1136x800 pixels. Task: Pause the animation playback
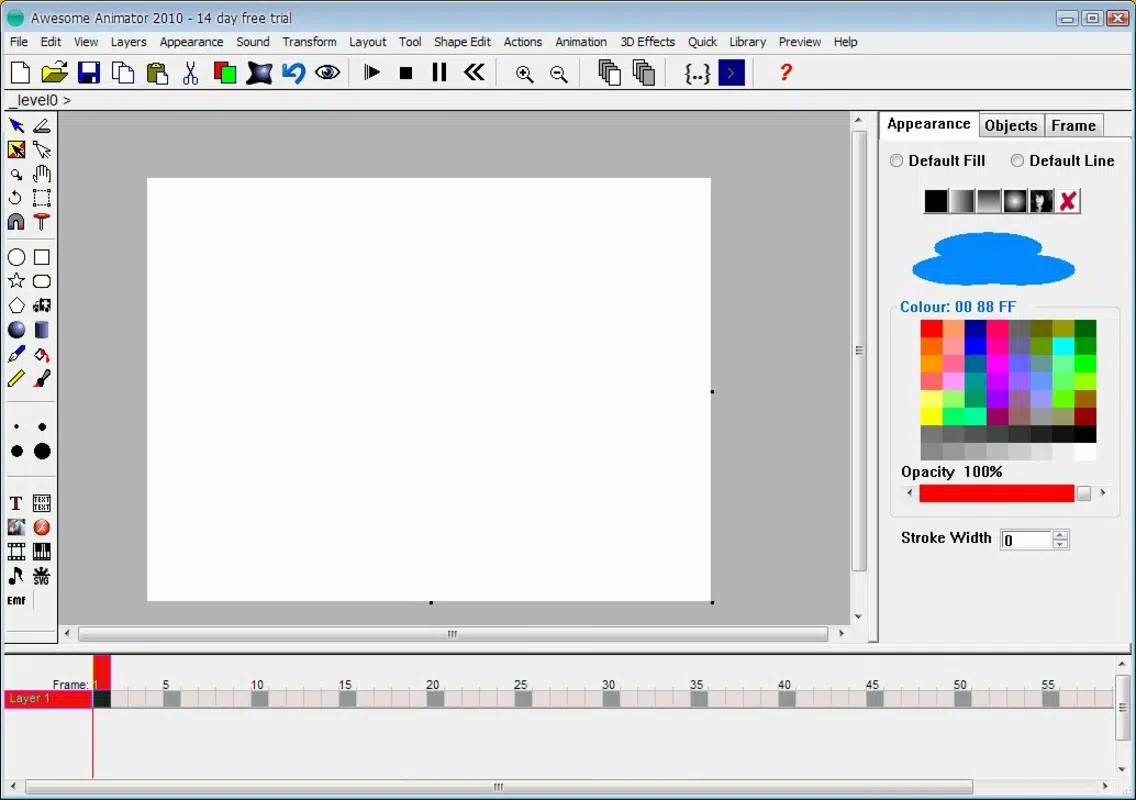(439, 72)
